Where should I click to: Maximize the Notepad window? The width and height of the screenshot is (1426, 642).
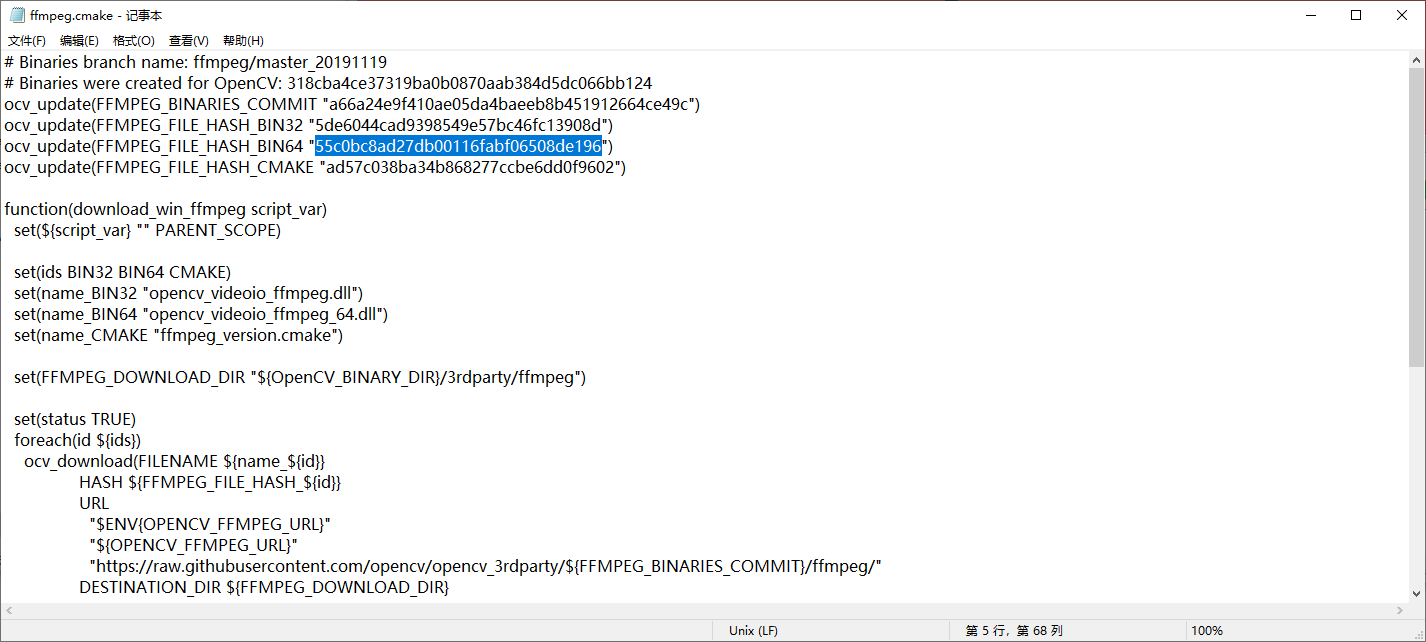click(1356, 15)
